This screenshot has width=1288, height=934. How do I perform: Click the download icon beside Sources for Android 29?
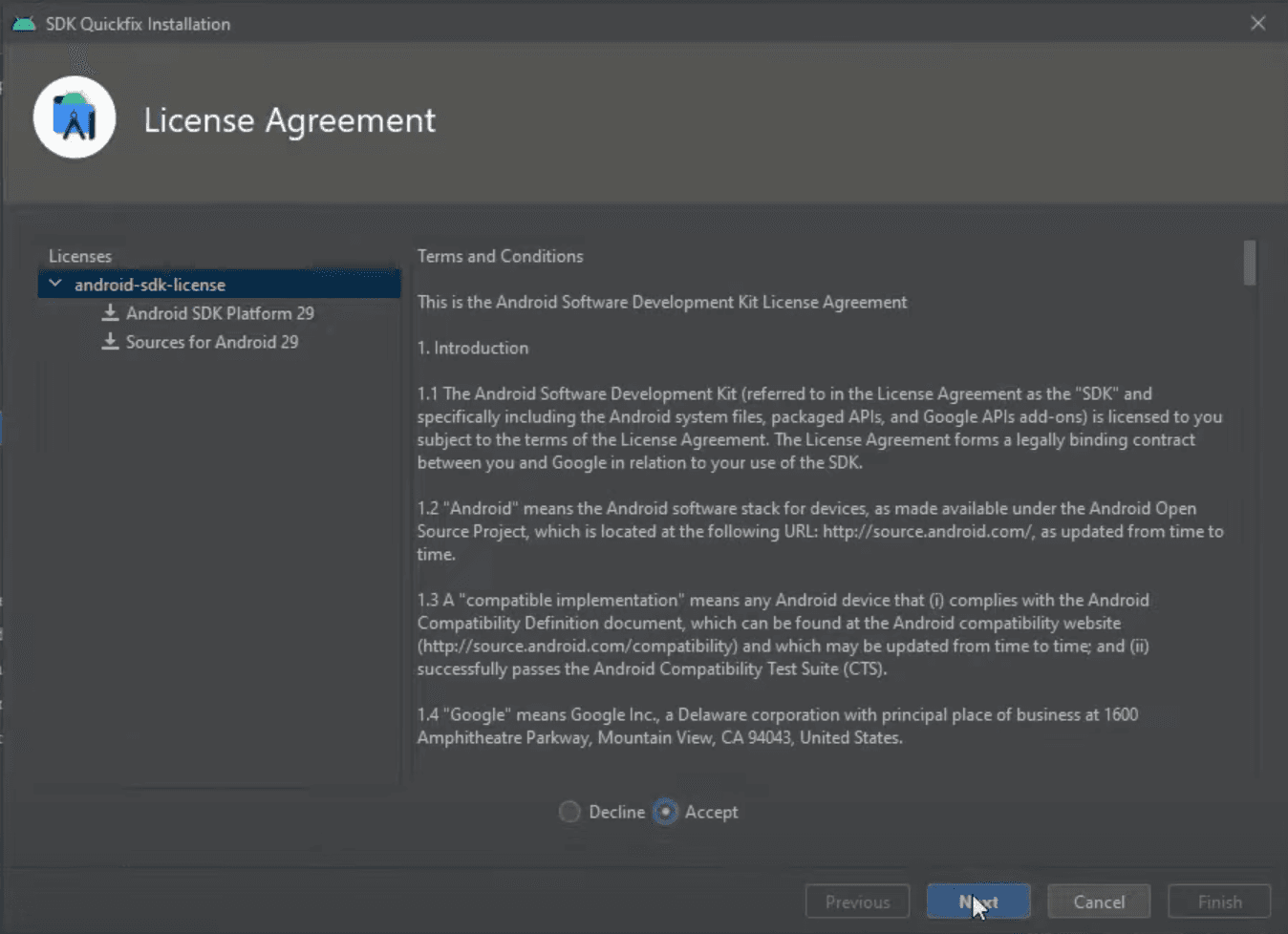pyautogui.click(x=109, y=341)
